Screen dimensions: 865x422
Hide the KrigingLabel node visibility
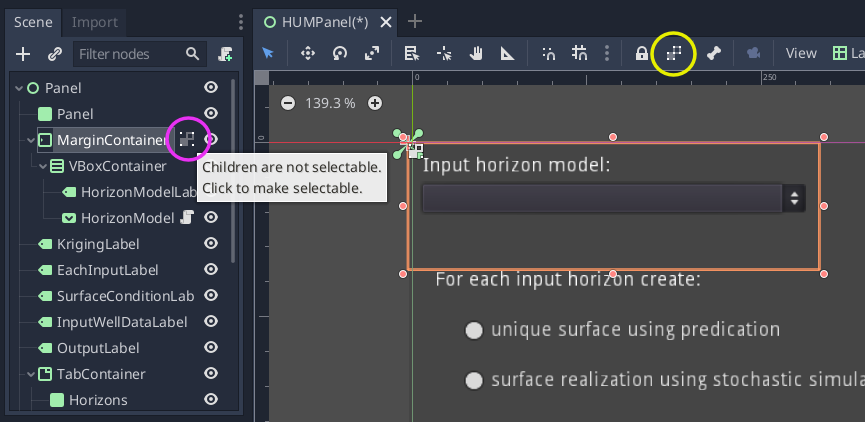[x=211, y=243]
